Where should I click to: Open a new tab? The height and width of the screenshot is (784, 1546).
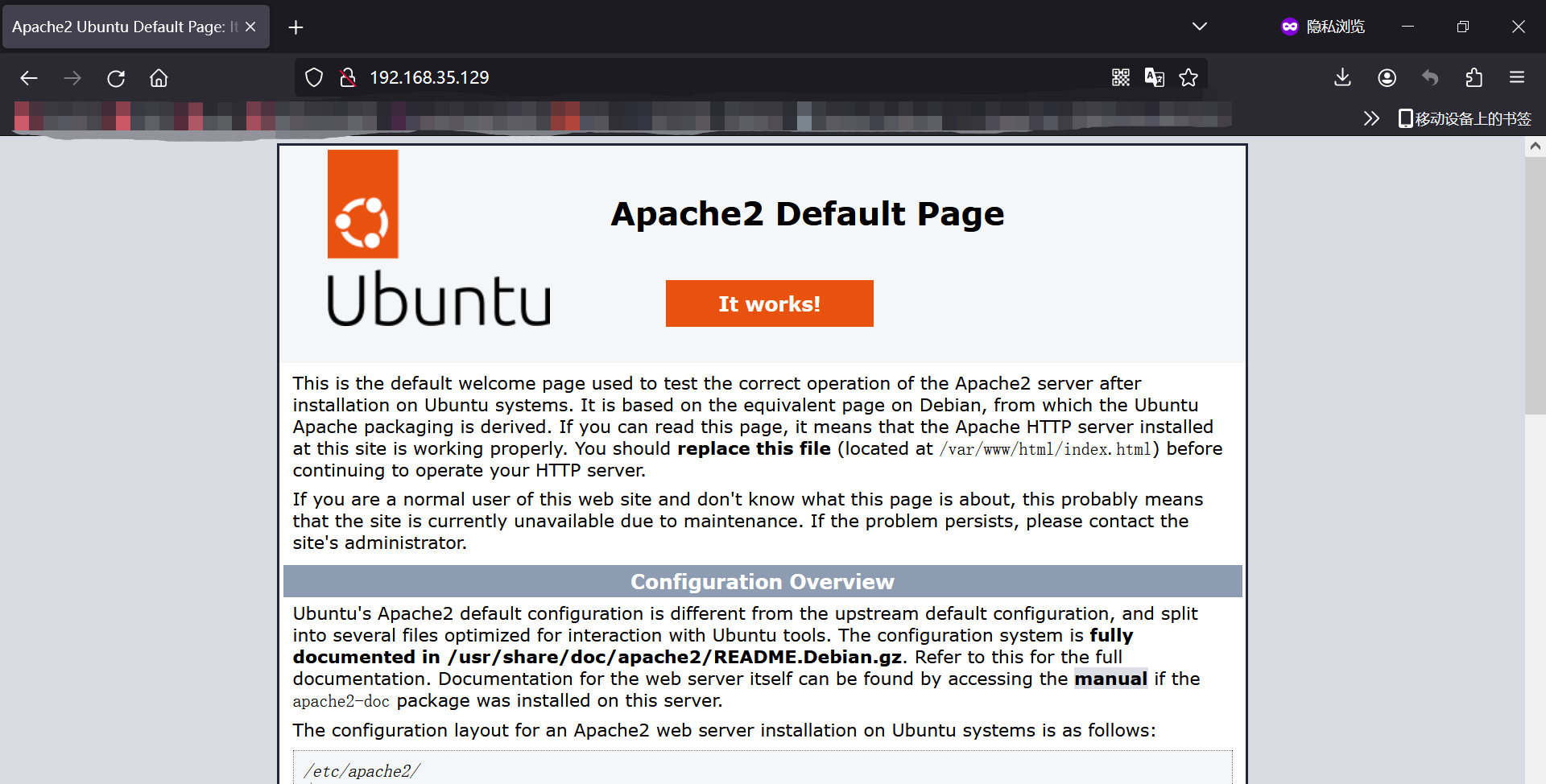[x=296, y=27]
